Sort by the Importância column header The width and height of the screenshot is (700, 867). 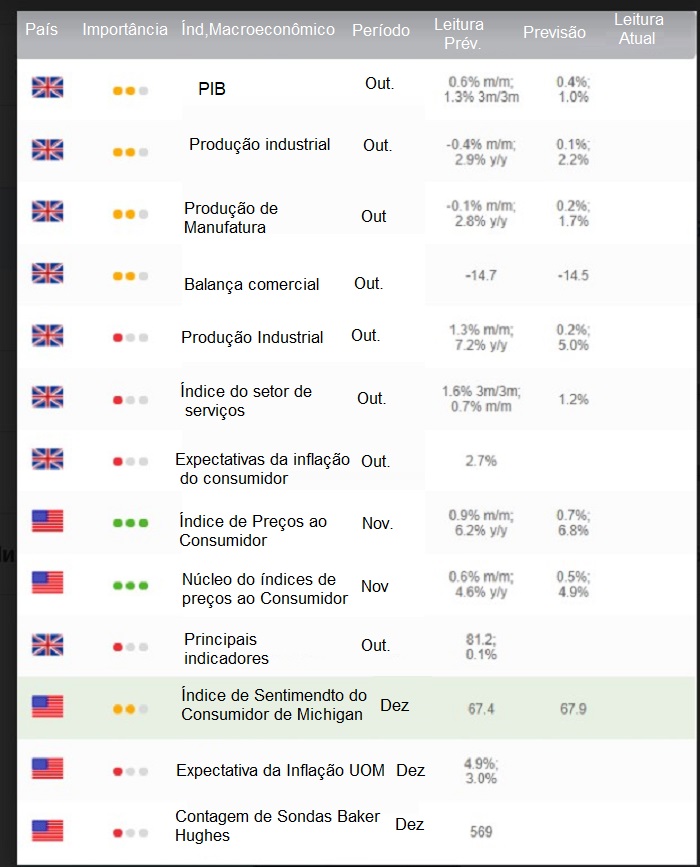[x=125, y=29]
